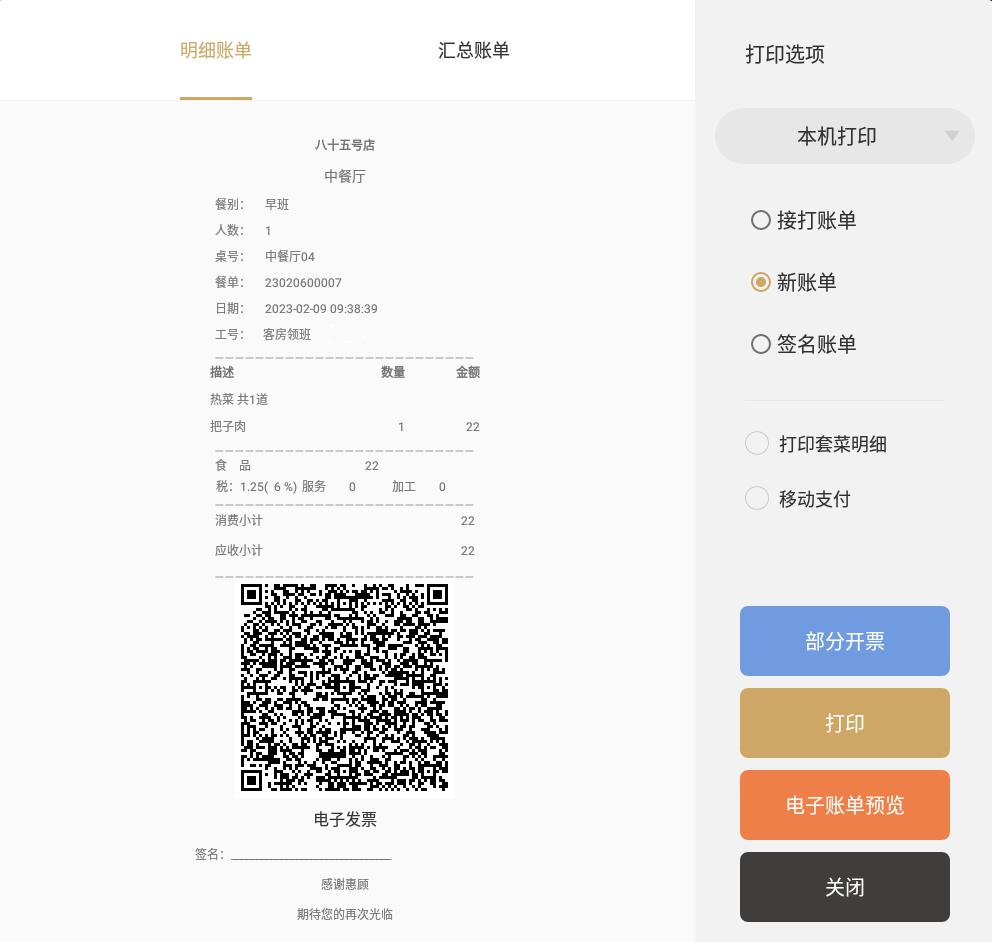
Task: Click the 金额 column header
Action: tap(468, 372)
